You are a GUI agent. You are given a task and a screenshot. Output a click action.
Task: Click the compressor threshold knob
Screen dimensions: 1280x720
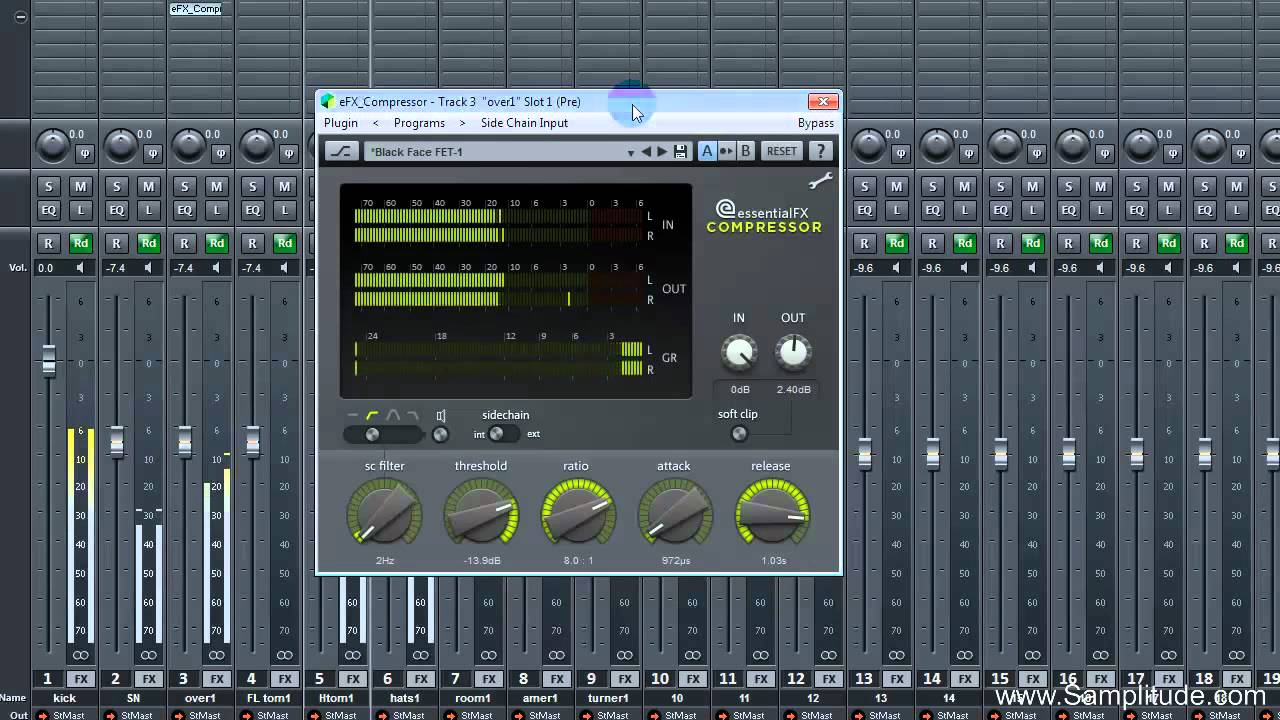481,513
